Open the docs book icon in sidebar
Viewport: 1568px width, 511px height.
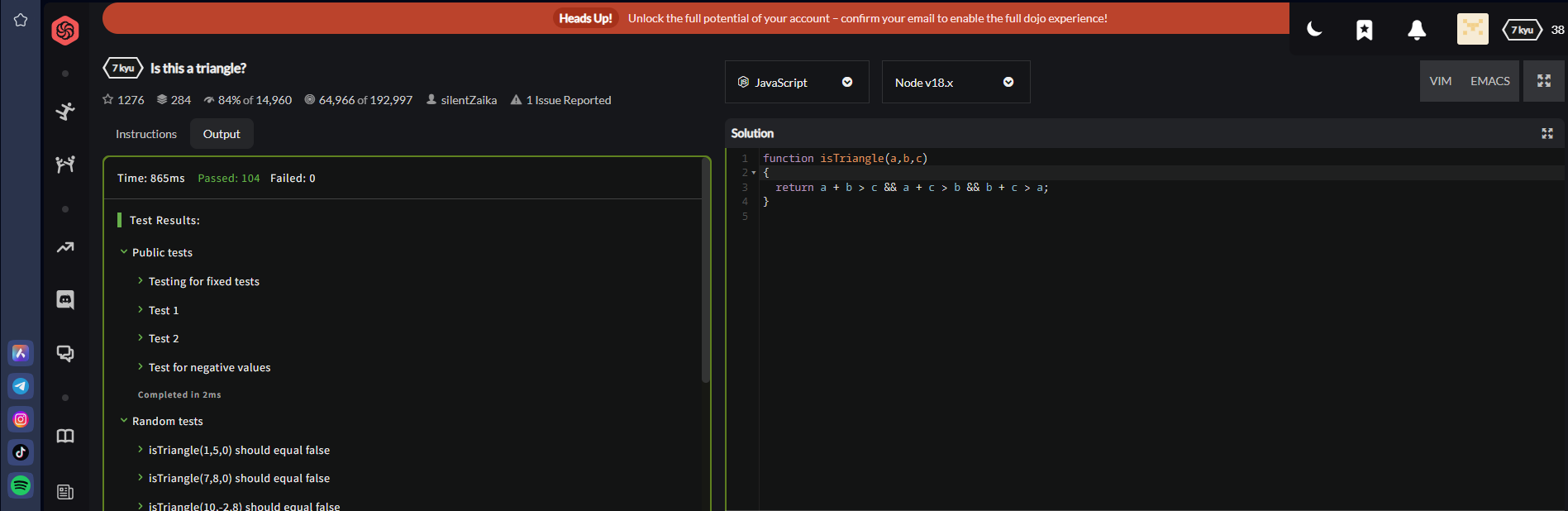[65, 436]
